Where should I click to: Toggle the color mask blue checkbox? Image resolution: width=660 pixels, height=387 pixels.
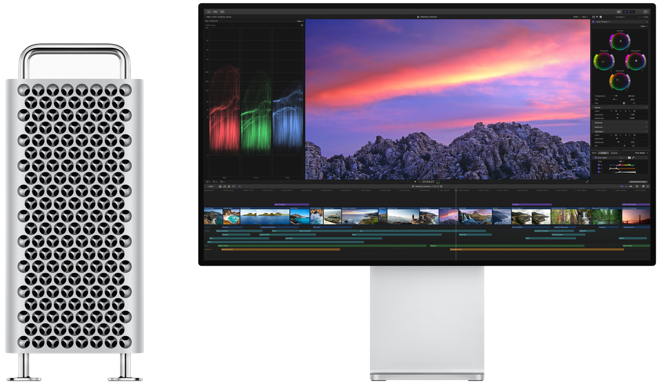click(596, 158)
